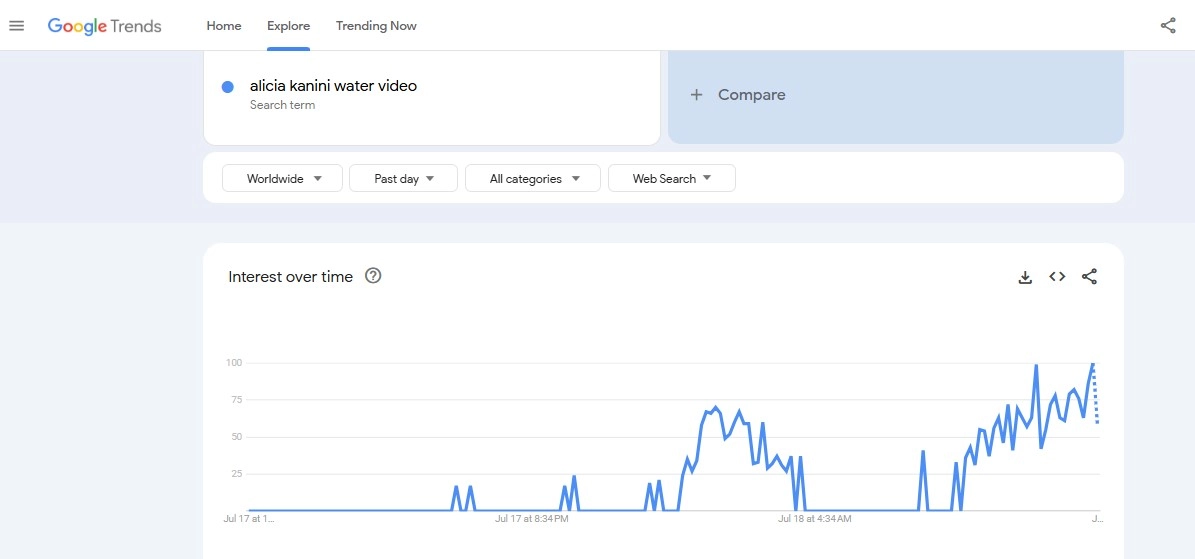Open the Past day time range dropdown
Image resolution: width=1195 pixels, height=559 pixels.
(403, 179)
